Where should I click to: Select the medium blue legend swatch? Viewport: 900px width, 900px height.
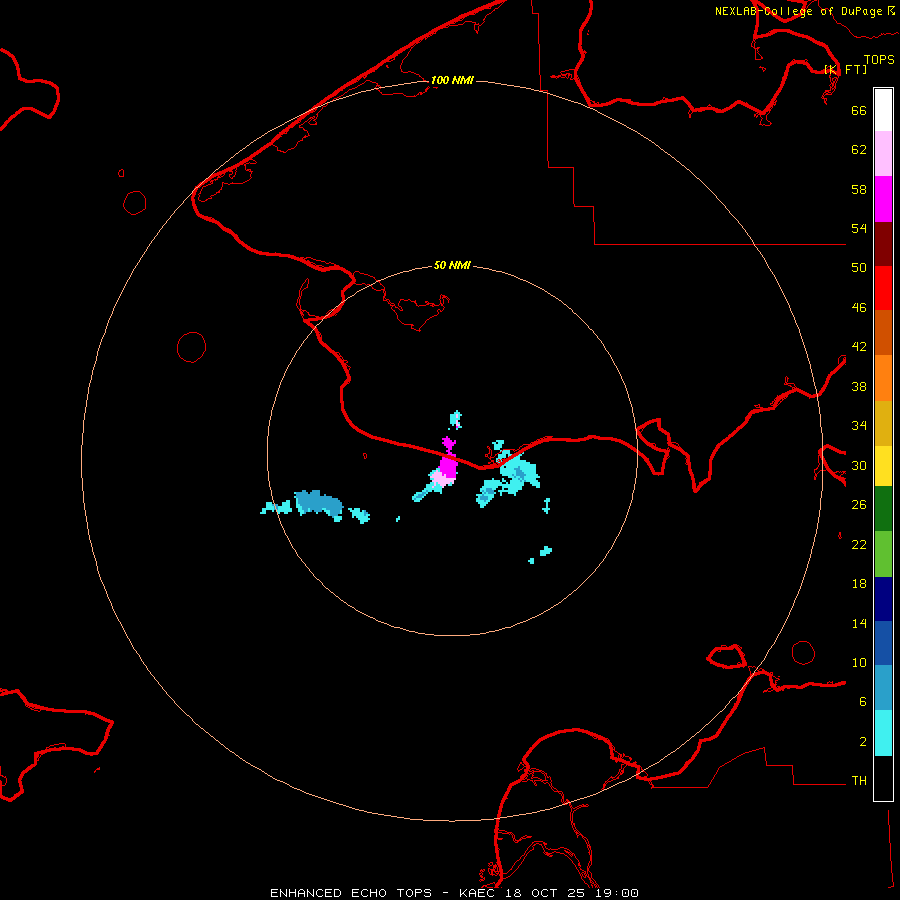point(883,643)
